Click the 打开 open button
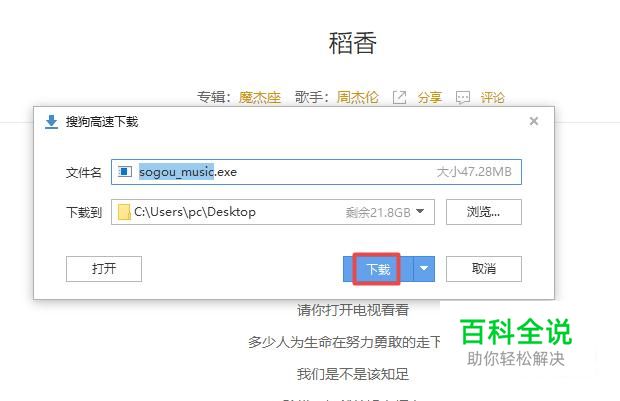The width and height of the screenshot is (620, 401). click(104, 269)
